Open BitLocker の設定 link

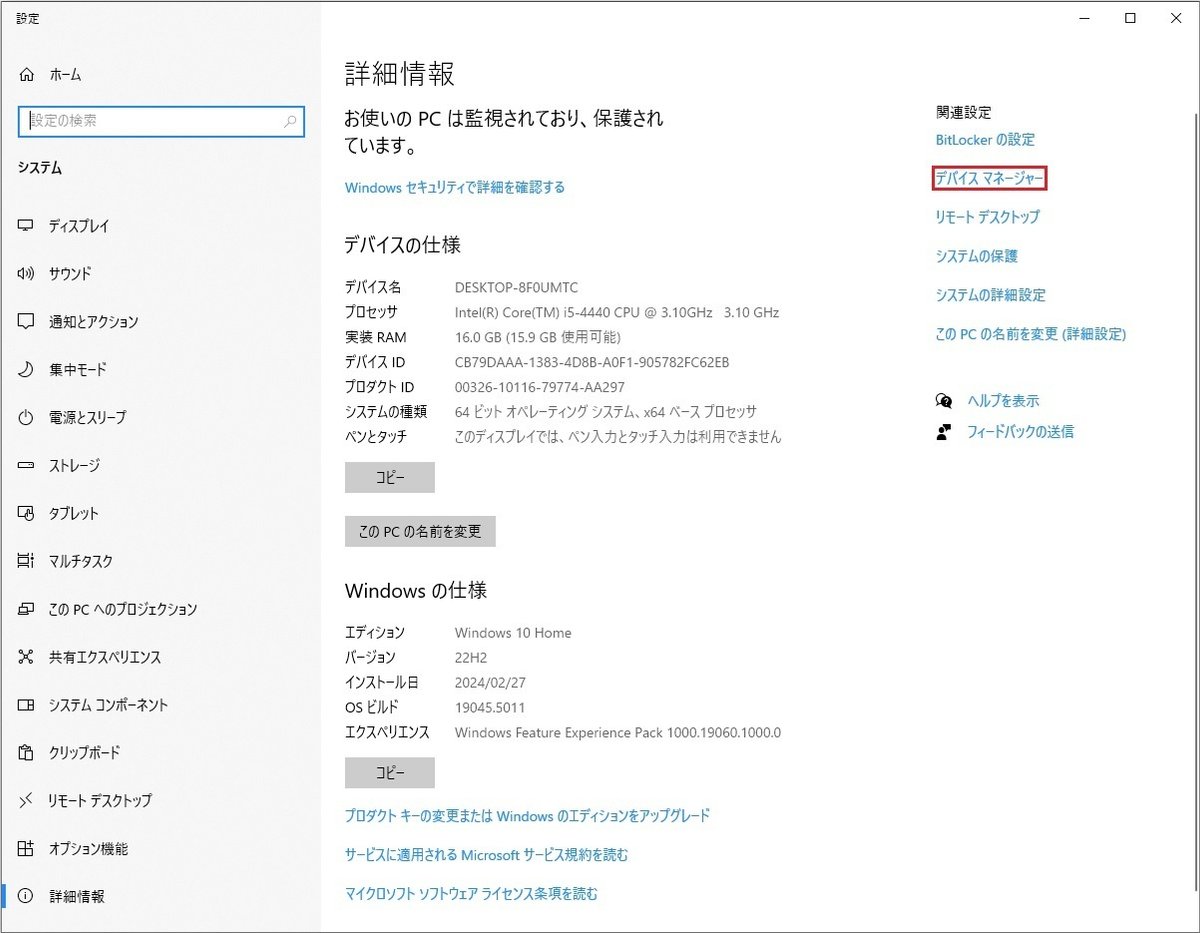985,140
